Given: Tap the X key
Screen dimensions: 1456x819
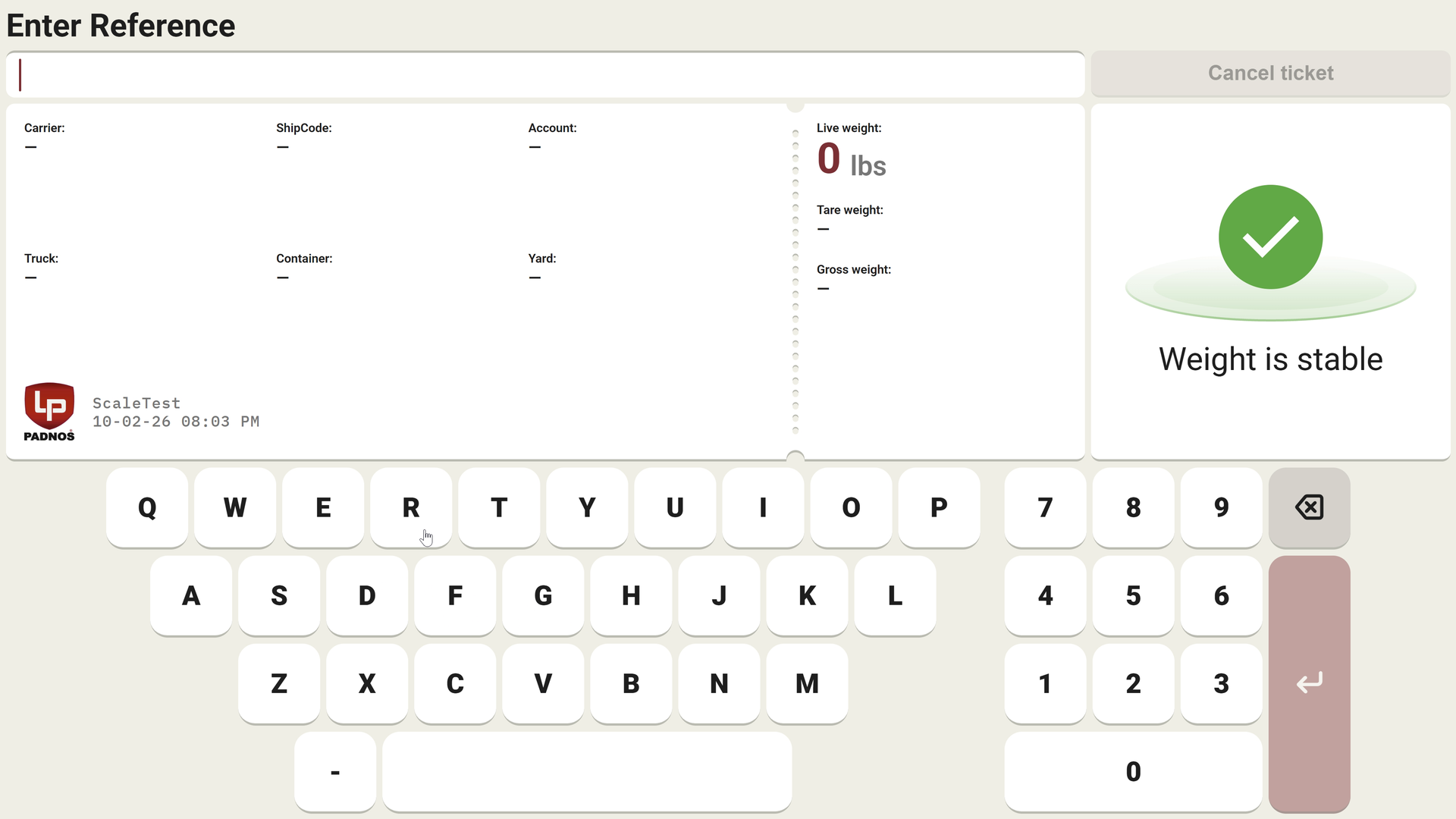Looking at the screenshot, I should click(x=367, y=683).
